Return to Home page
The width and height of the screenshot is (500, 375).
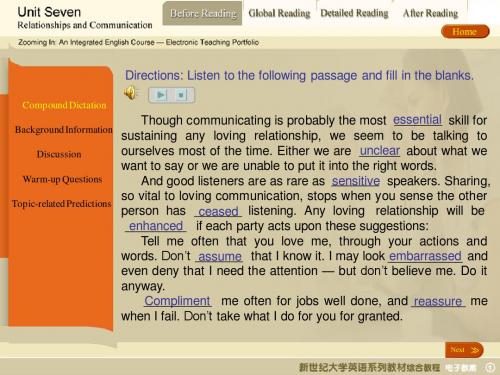click(x=465, y=32)
